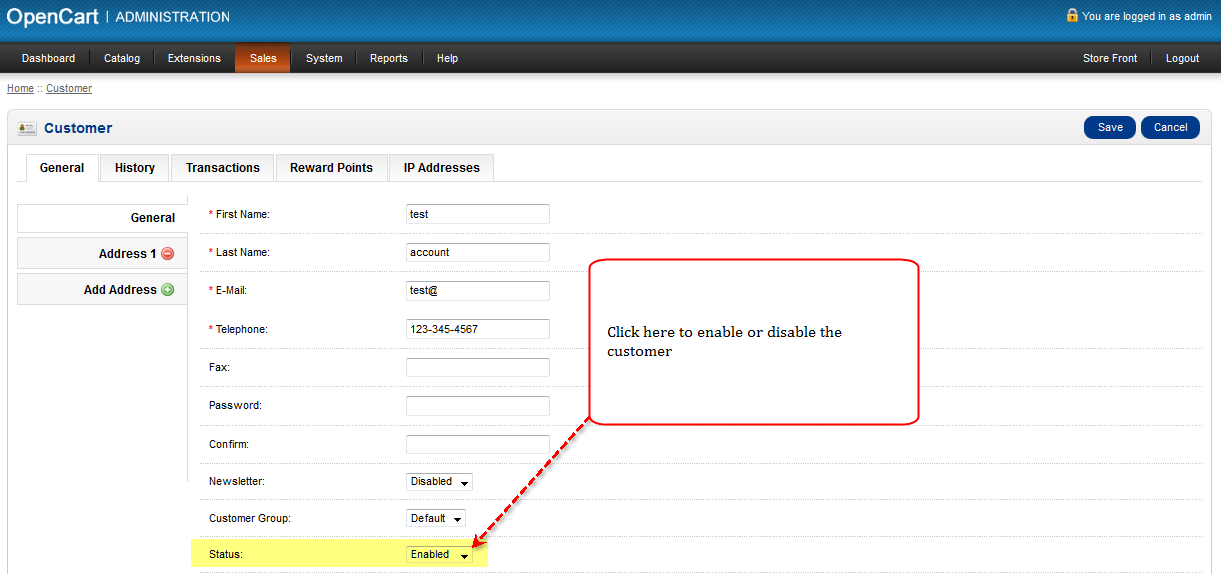Screen dimensions: 1221x574
Task: Switch to the Reward Points tab
Action: click(331, 168)
